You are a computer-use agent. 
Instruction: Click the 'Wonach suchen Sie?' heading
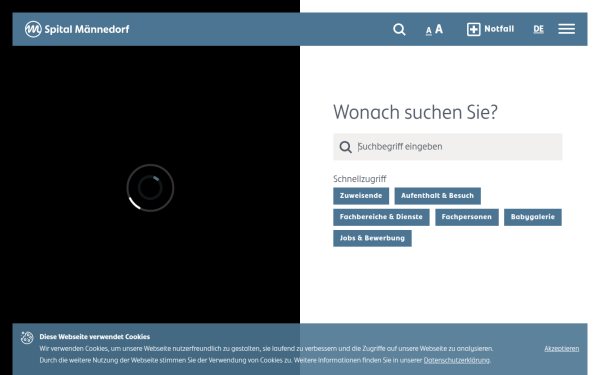pos(415,112)
